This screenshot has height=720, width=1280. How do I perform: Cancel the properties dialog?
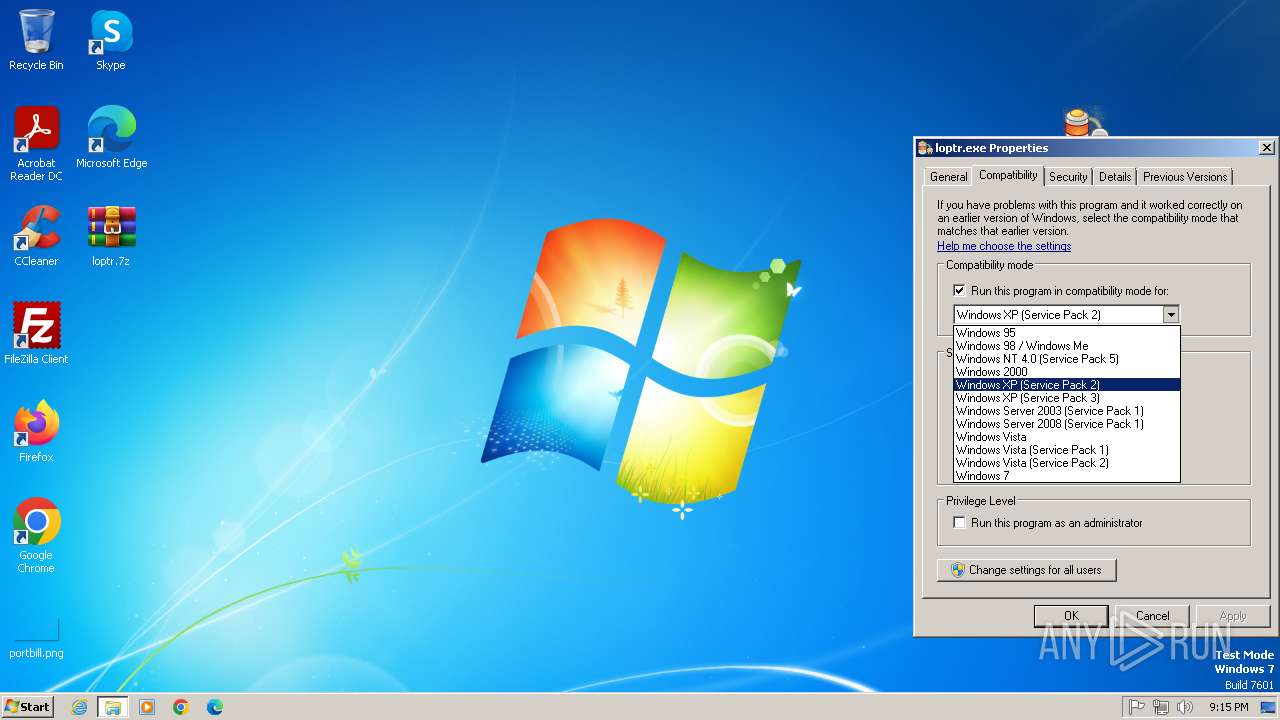(1152, 616)
